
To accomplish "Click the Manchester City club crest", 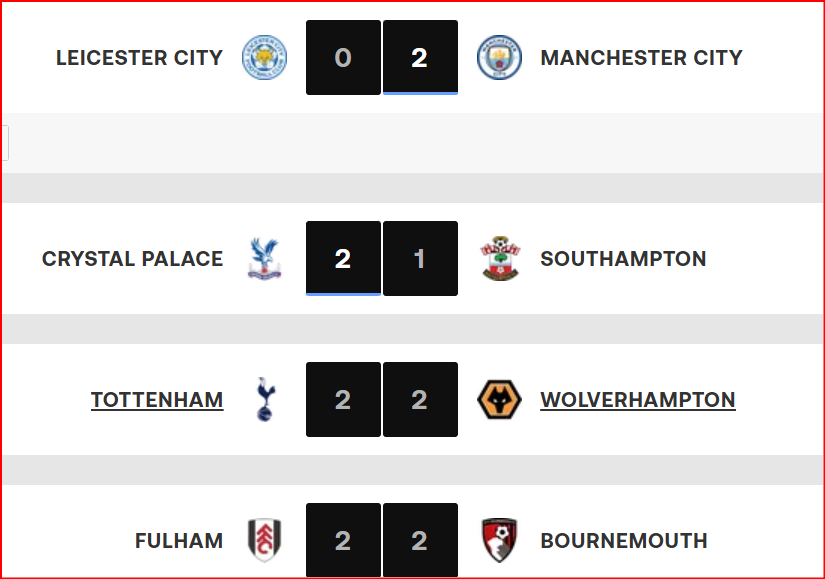I will click(499, 58).
